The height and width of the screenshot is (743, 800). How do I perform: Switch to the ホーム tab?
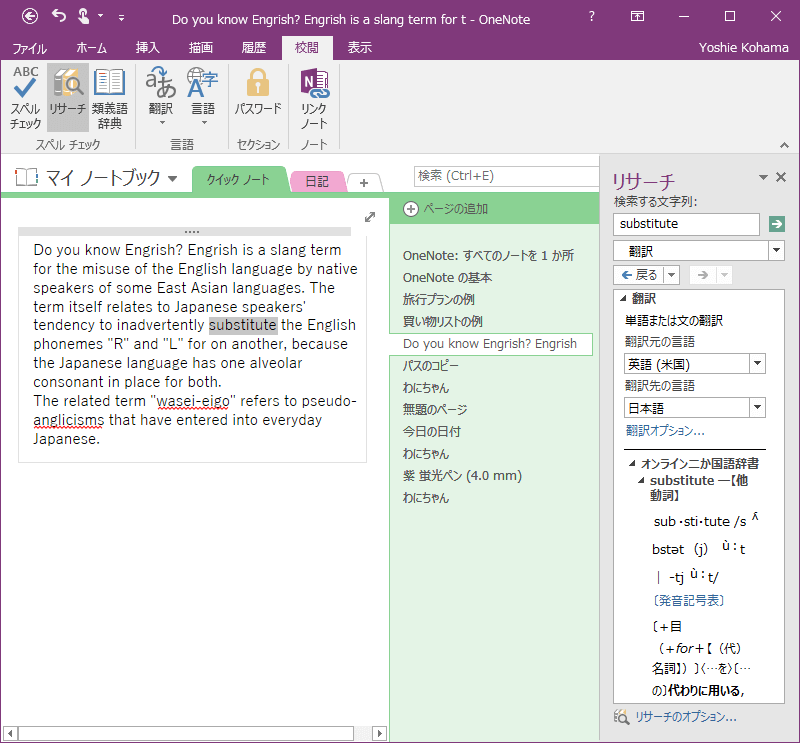[x=92, y=48]
